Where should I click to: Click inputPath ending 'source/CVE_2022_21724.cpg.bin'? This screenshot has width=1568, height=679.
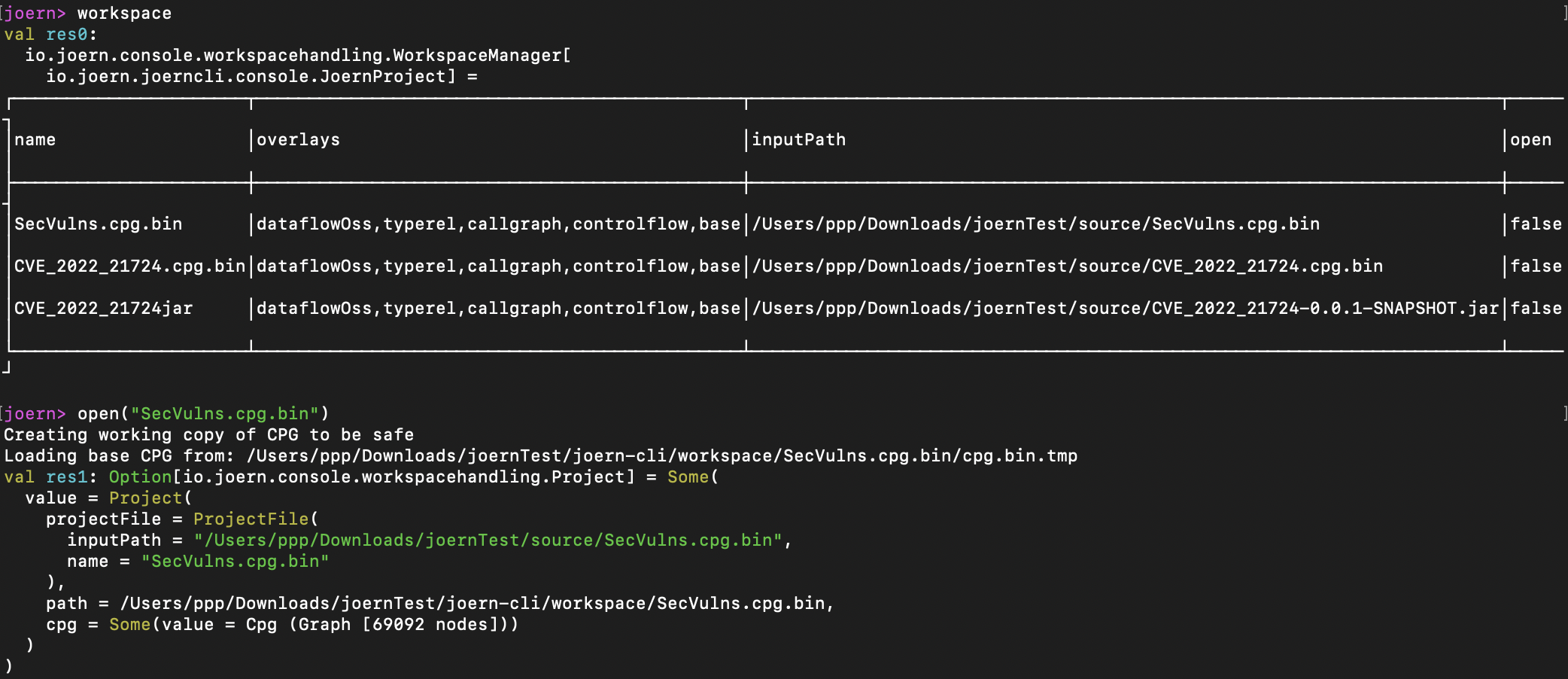(x=1067, y=266)
